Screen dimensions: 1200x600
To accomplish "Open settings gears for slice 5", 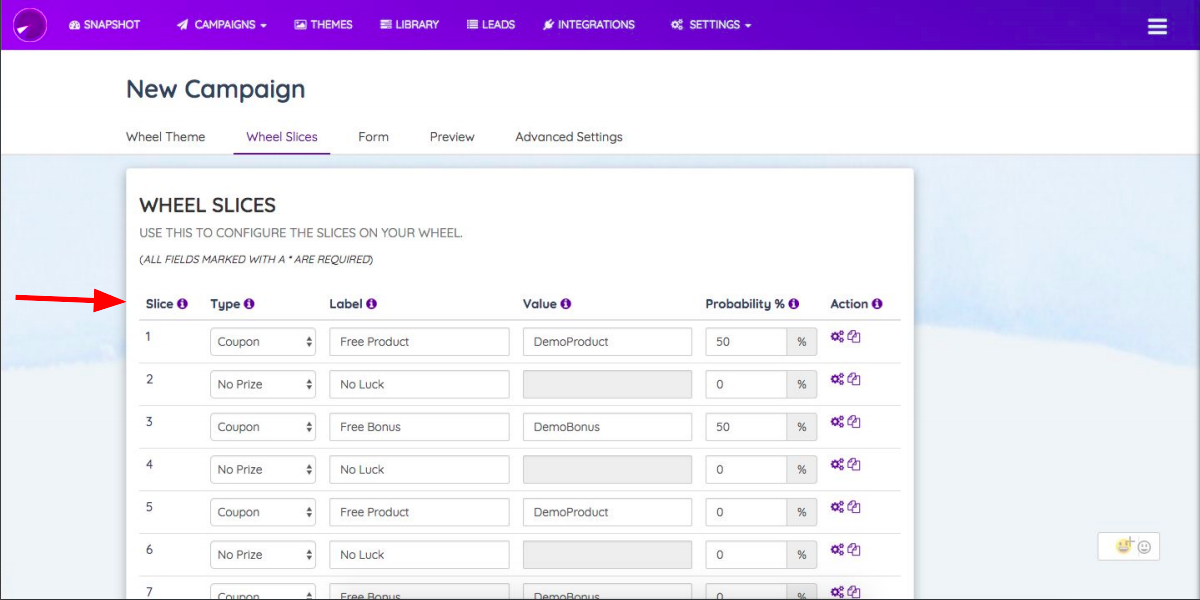I will tap(837, 507).
